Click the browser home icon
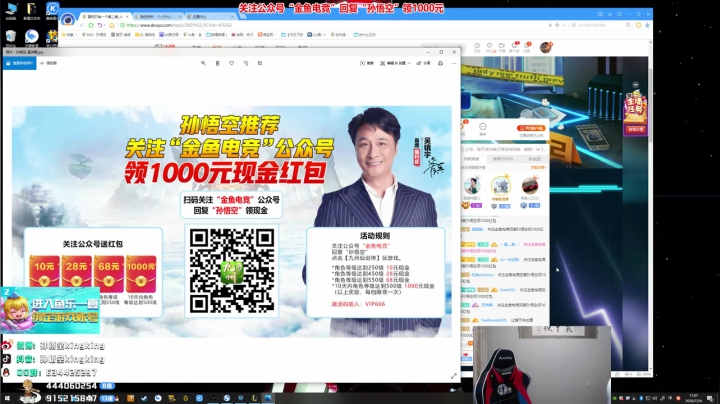 (x=112, y=25)
